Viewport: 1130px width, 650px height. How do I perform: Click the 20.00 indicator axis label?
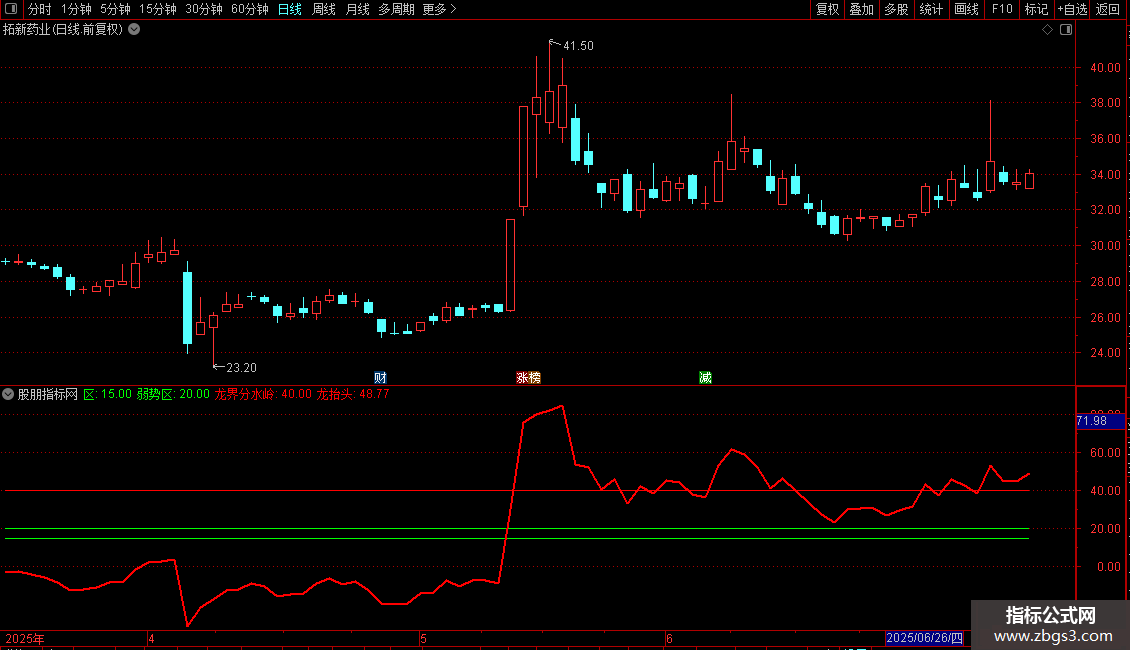pos(1105,528)
